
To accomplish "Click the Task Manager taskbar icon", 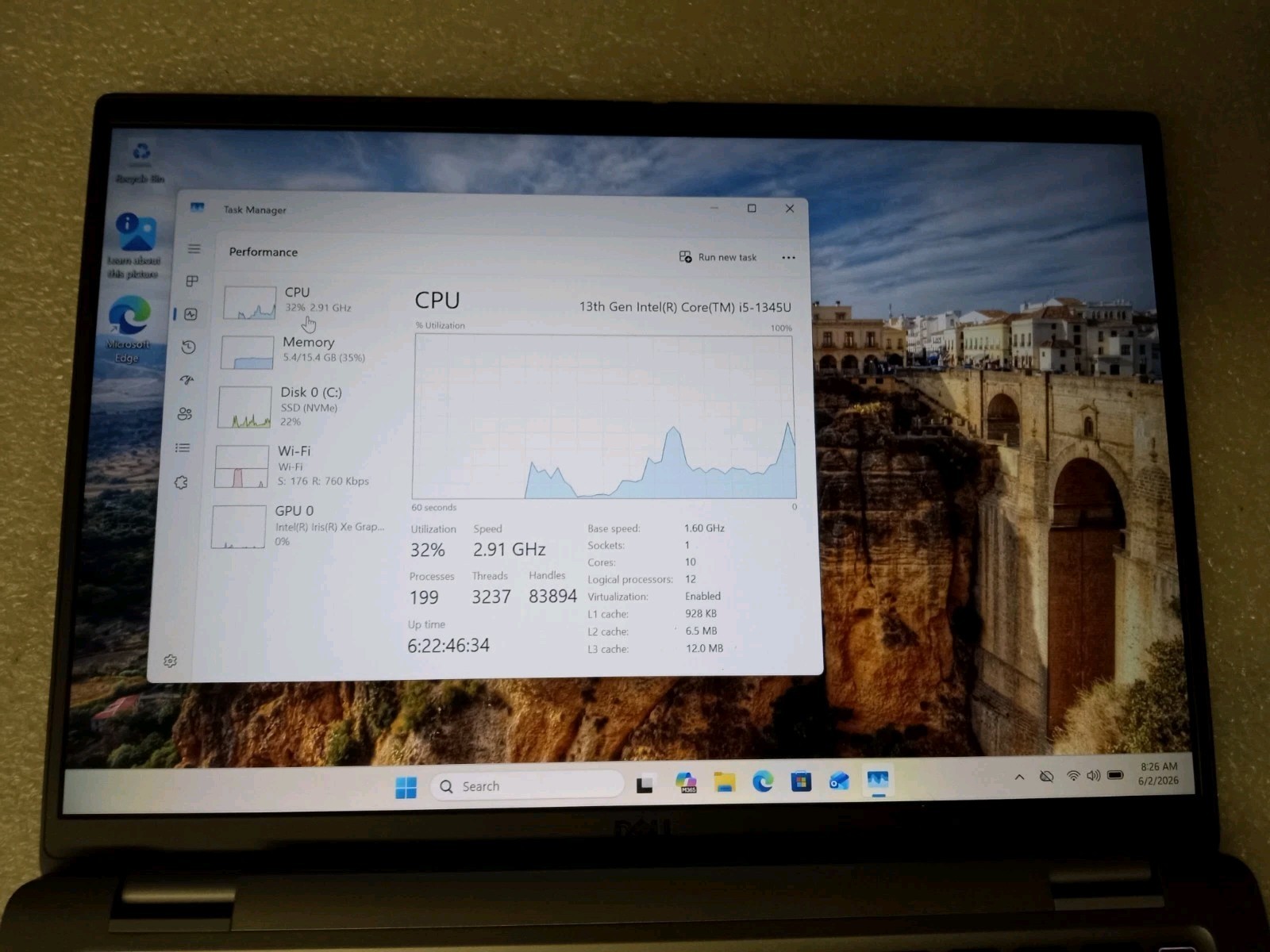I will (x=878, y=781).
